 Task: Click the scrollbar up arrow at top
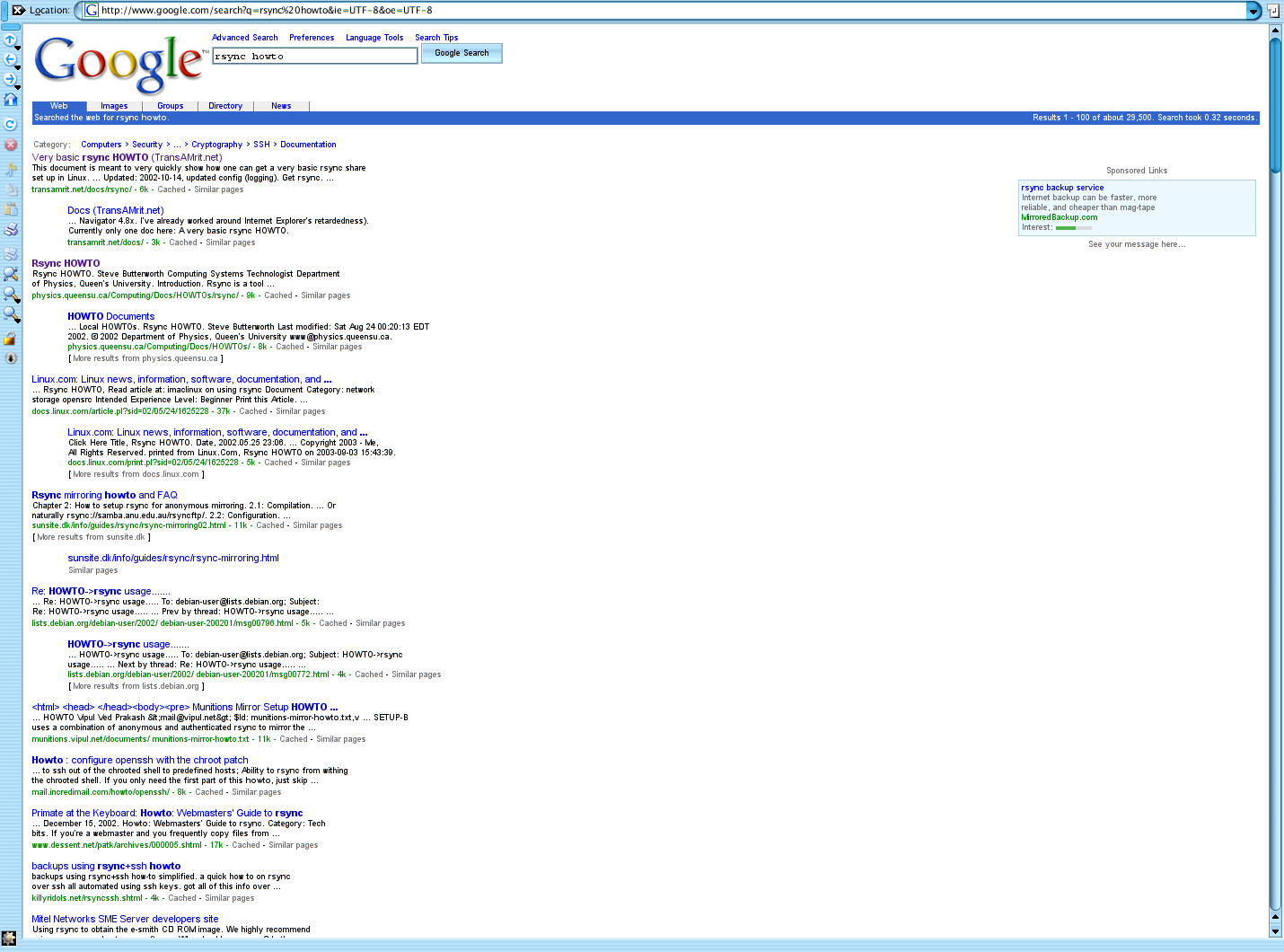[1275, 30]
